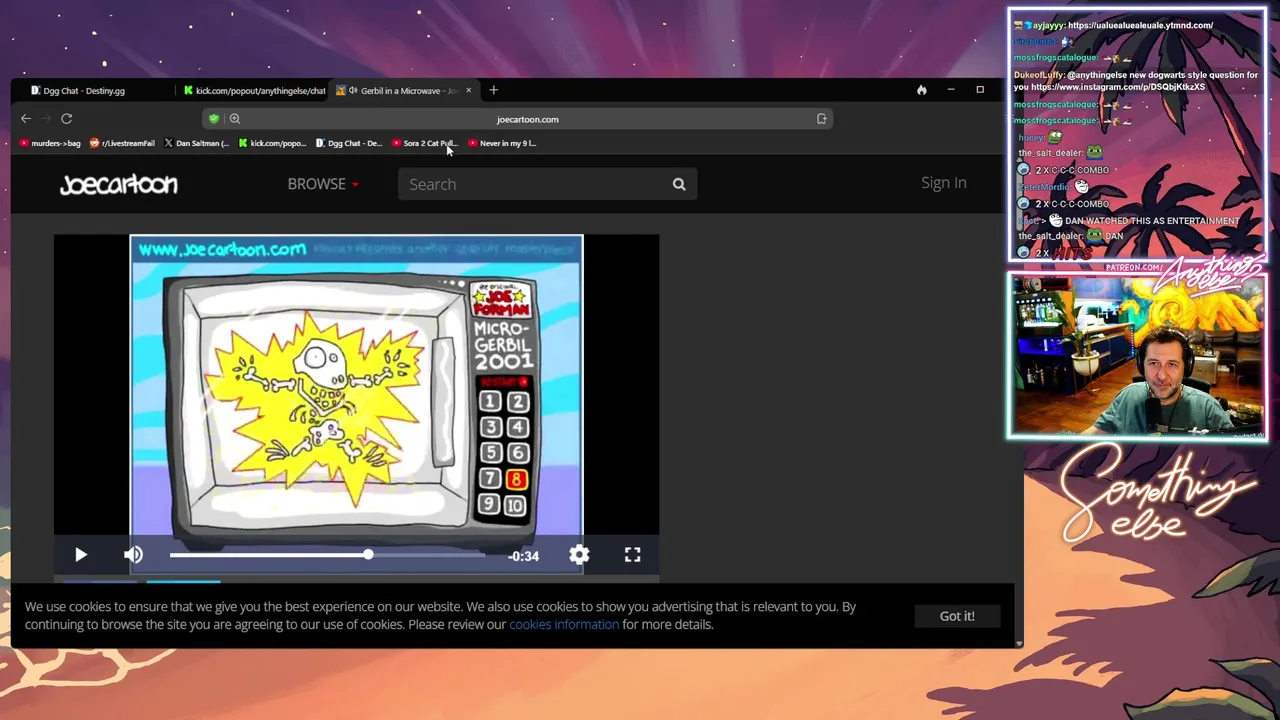Click the flame icon in browser title bar
The image size is (1280, 720).
pyautogui.click(x=921, y=90)
